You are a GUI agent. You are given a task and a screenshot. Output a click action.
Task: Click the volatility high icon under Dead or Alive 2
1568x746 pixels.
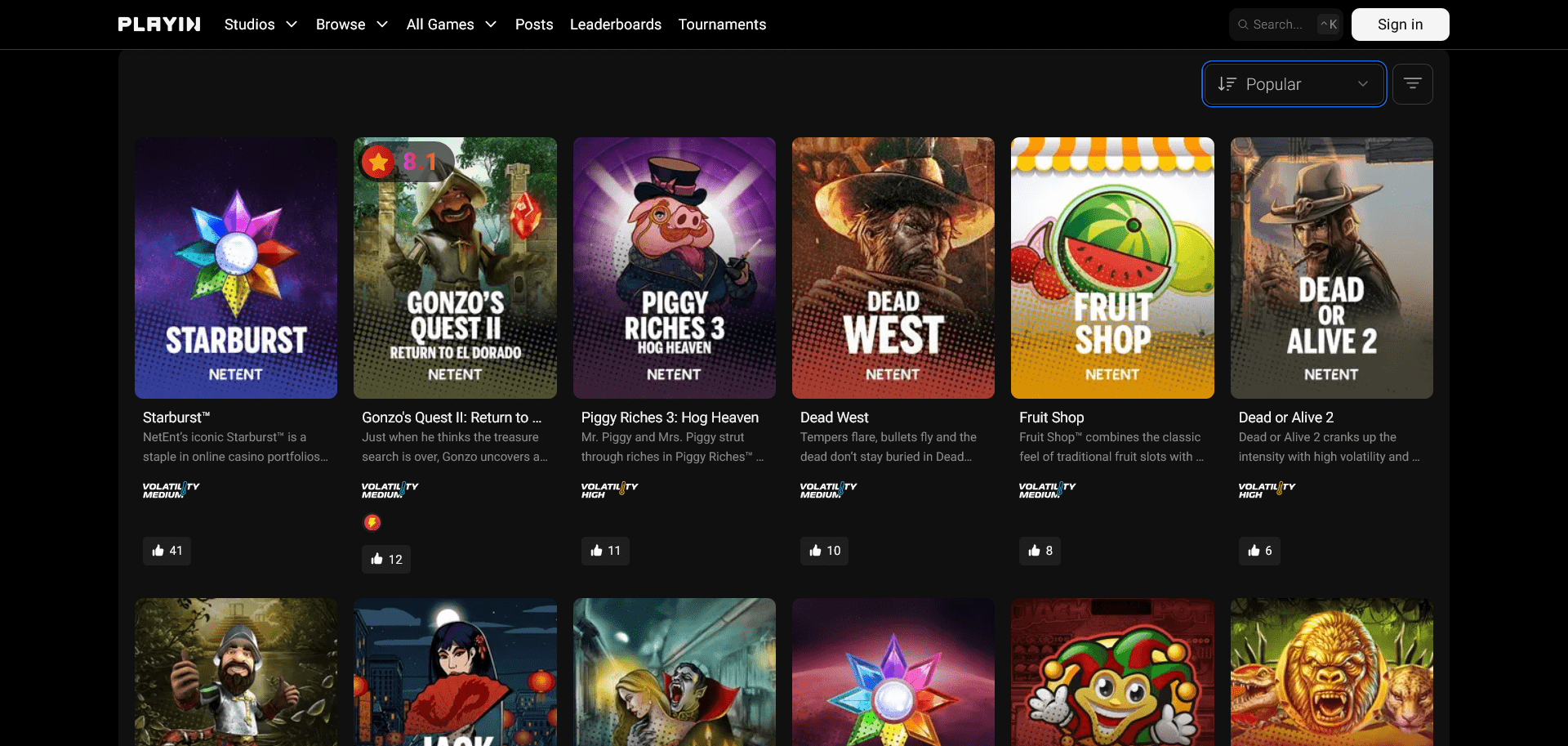[1266, 490]
